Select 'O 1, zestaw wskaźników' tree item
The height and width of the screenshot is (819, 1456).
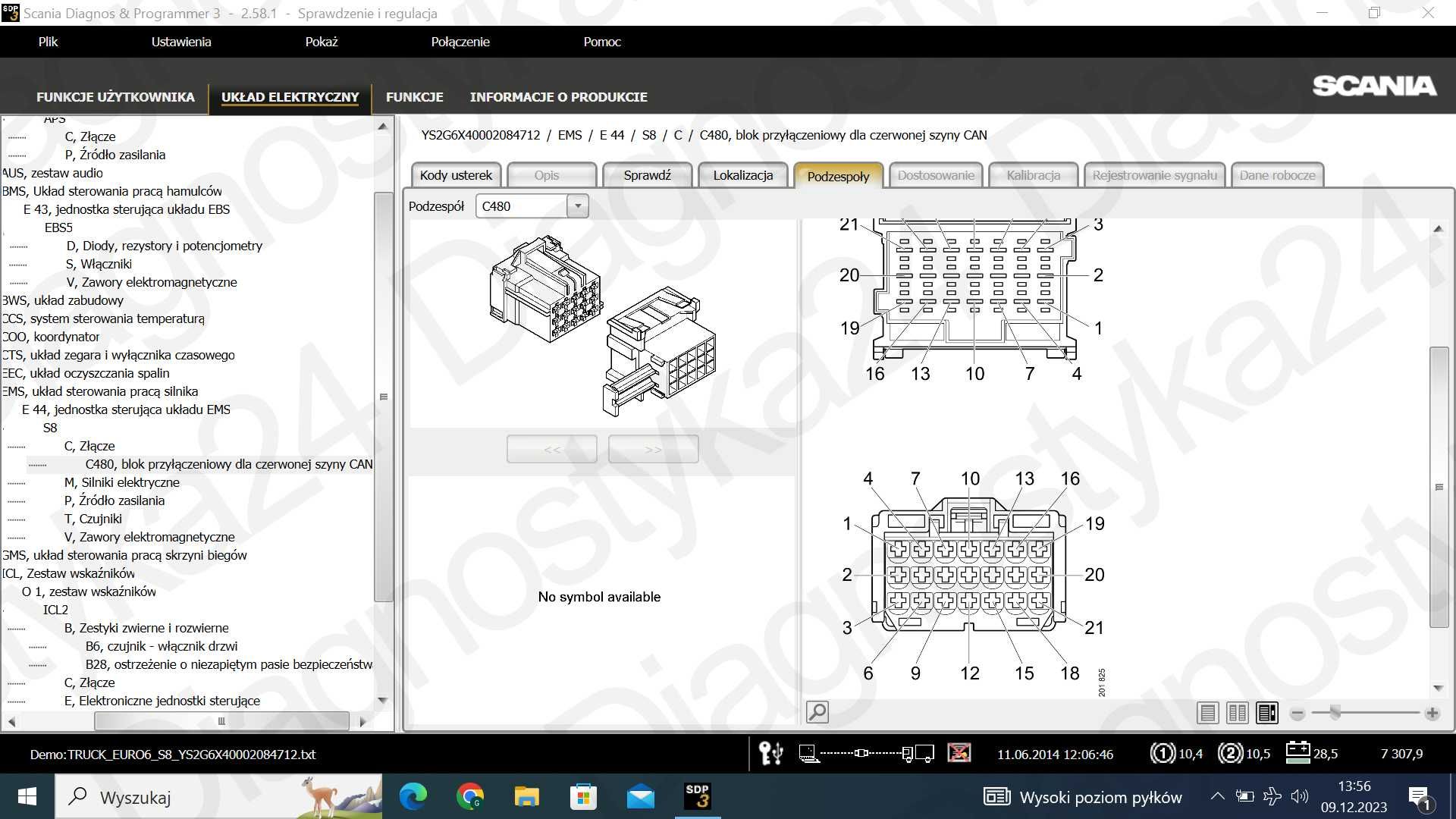tap(89, 591)
